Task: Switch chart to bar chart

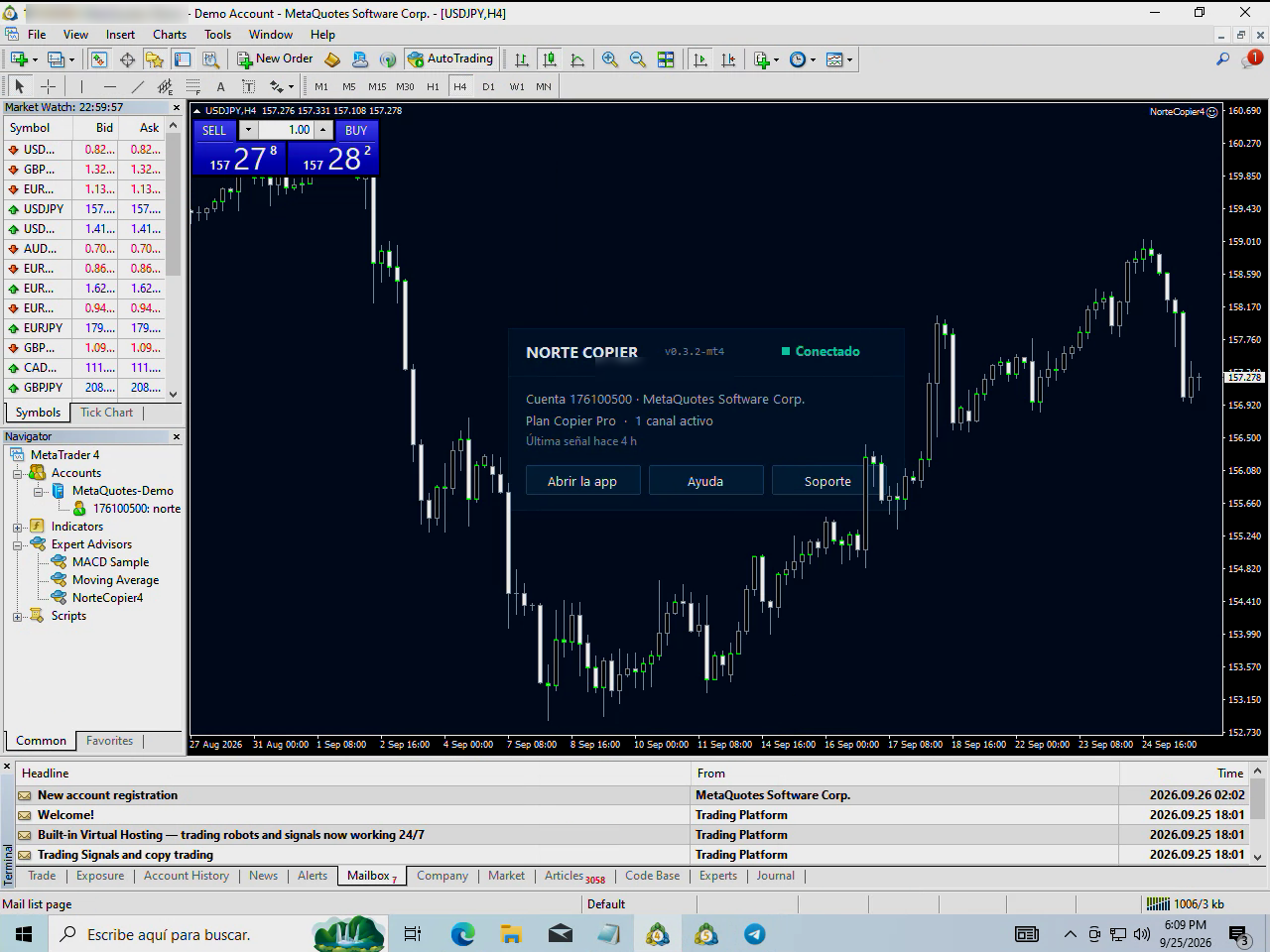Action: 522,59
